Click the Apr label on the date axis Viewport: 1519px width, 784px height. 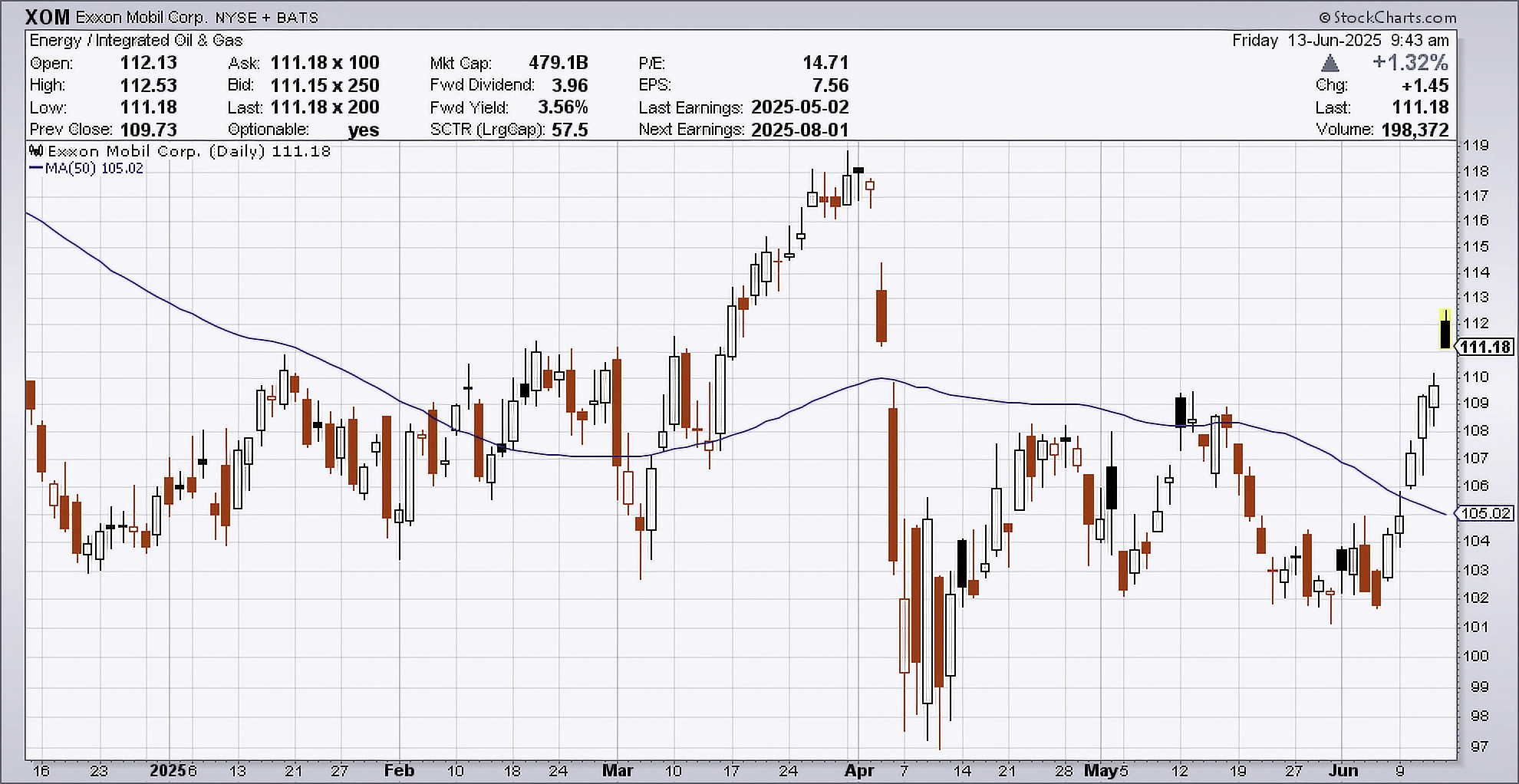859,770
